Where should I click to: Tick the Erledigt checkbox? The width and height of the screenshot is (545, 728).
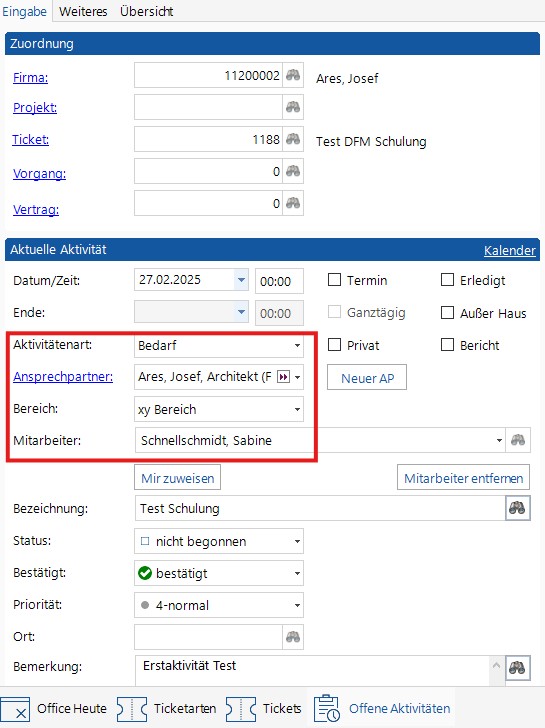447,280
